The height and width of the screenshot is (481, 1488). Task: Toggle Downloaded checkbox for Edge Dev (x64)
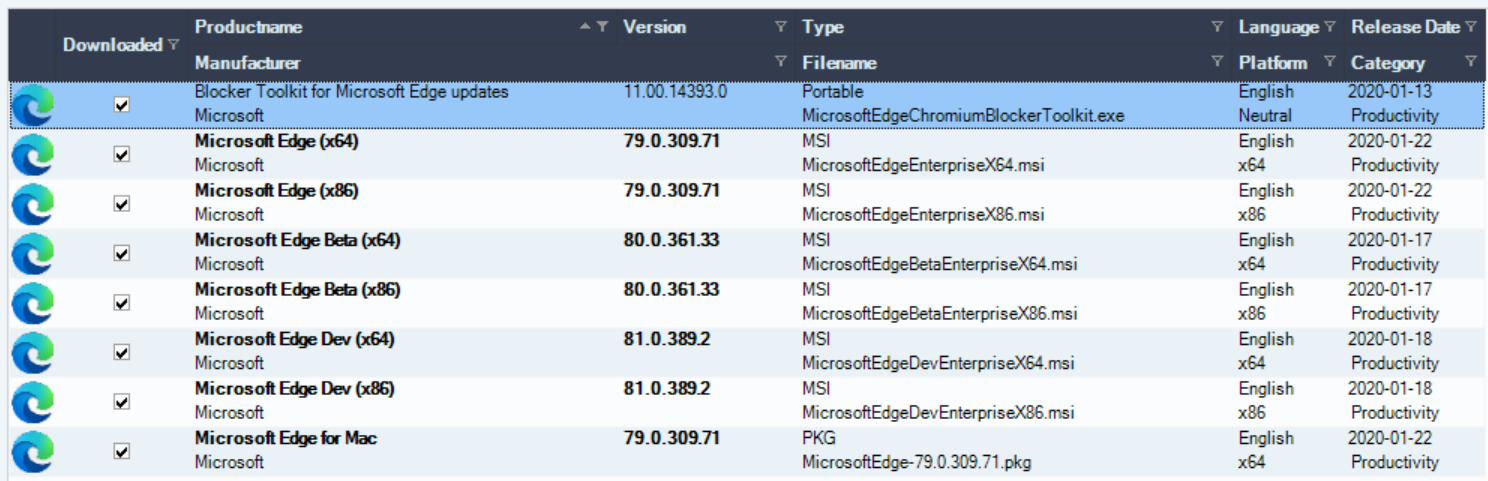click(x=122, y=352)
